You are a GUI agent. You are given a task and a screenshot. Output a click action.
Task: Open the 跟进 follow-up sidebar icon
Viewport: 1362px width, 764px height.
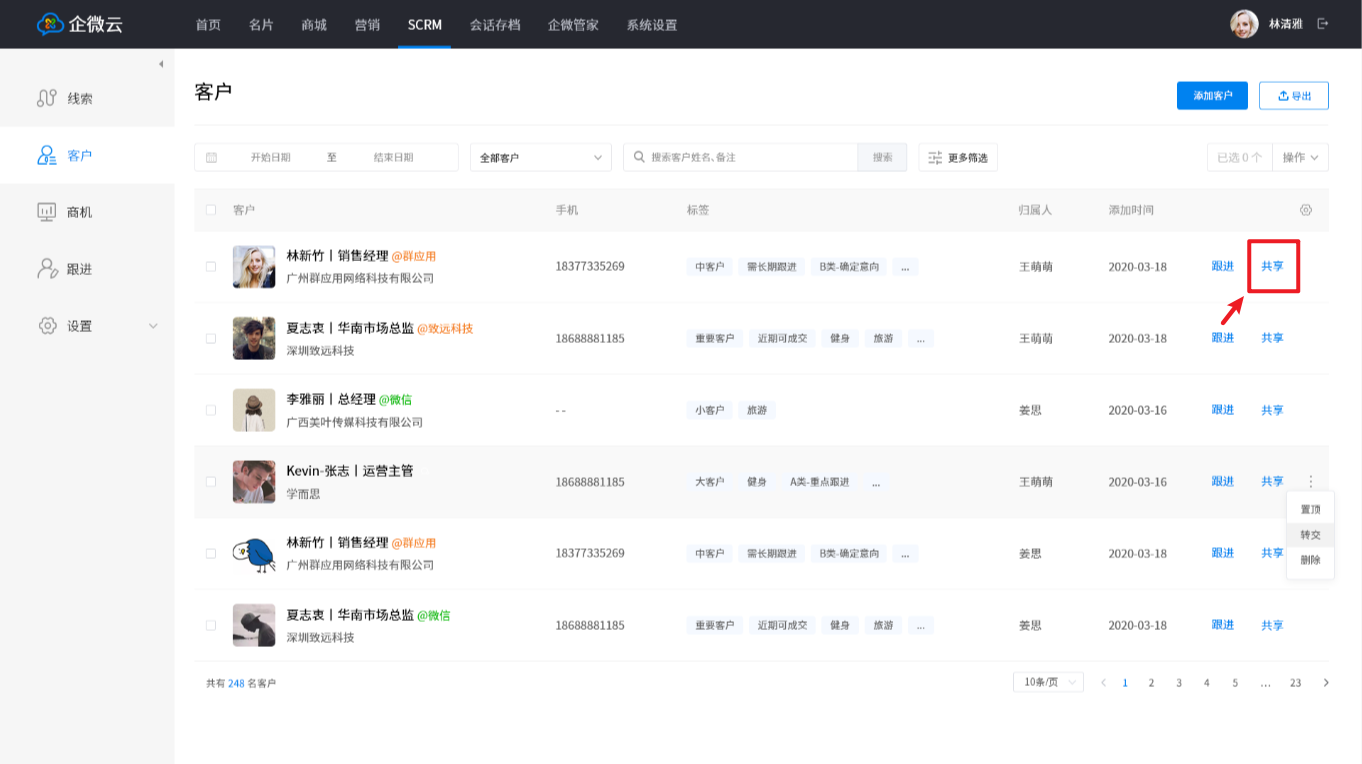[47, 269]
